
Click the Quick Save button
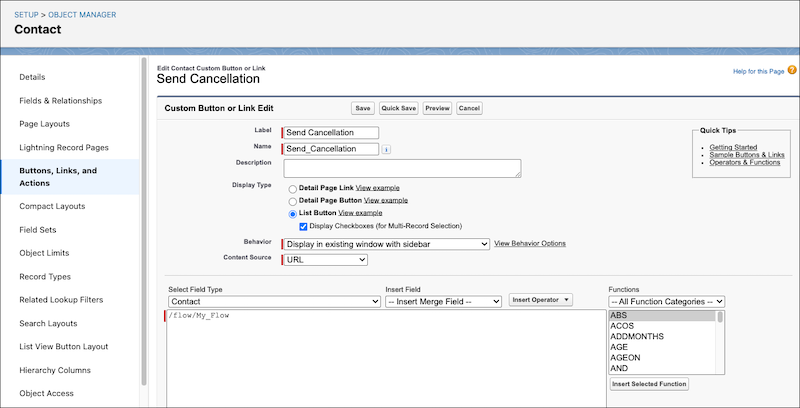tap(398, 108)
